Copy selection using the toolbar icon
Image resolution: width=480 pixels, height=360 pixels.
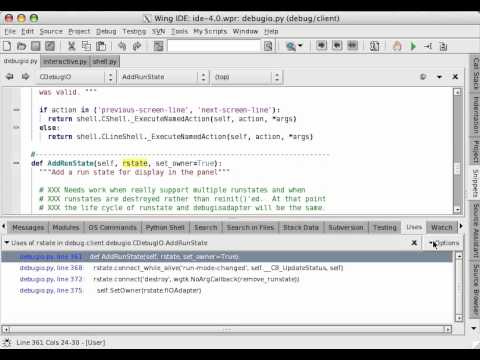86,46
